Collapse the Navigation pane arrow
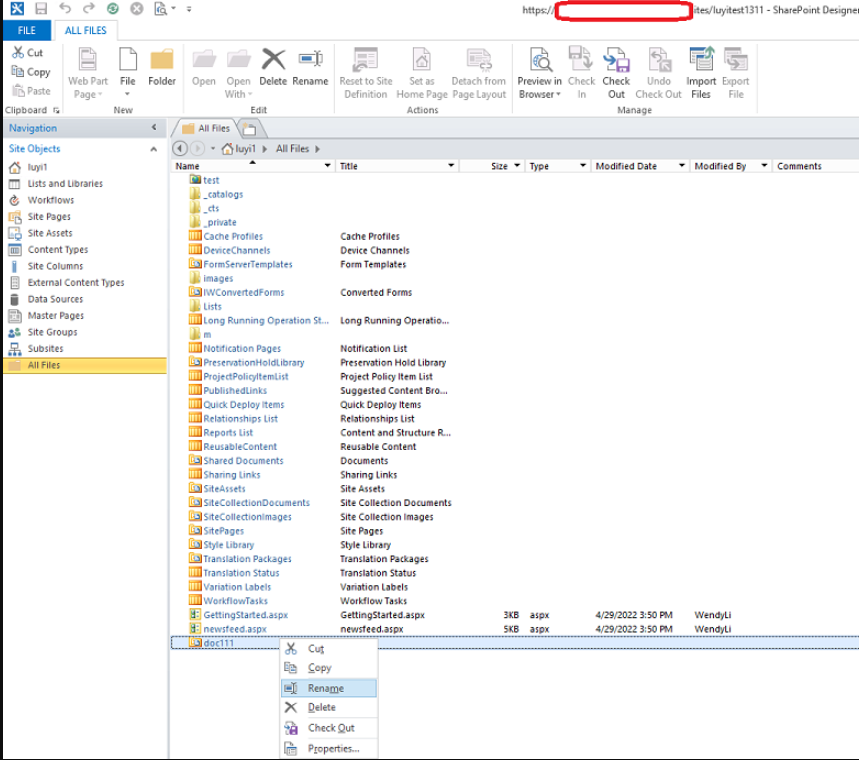This screenshot has height=760, width=859. (x=154, y=128)
